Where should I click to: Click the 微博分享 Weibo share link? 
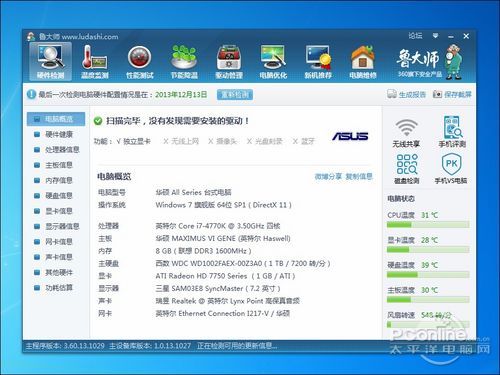pyautogui.click(x=328, y=176)
